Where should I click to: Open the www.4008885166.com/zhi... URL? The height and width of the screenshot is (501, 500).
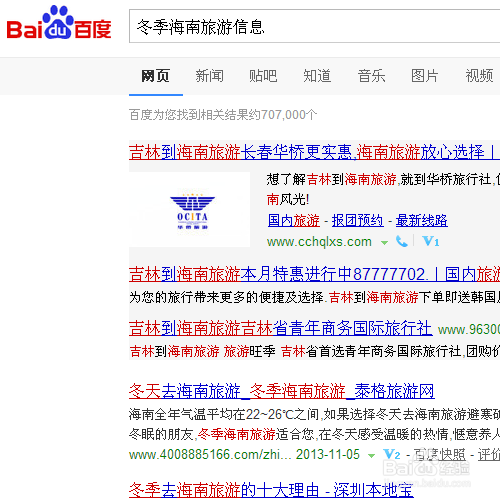click(210, 454)
